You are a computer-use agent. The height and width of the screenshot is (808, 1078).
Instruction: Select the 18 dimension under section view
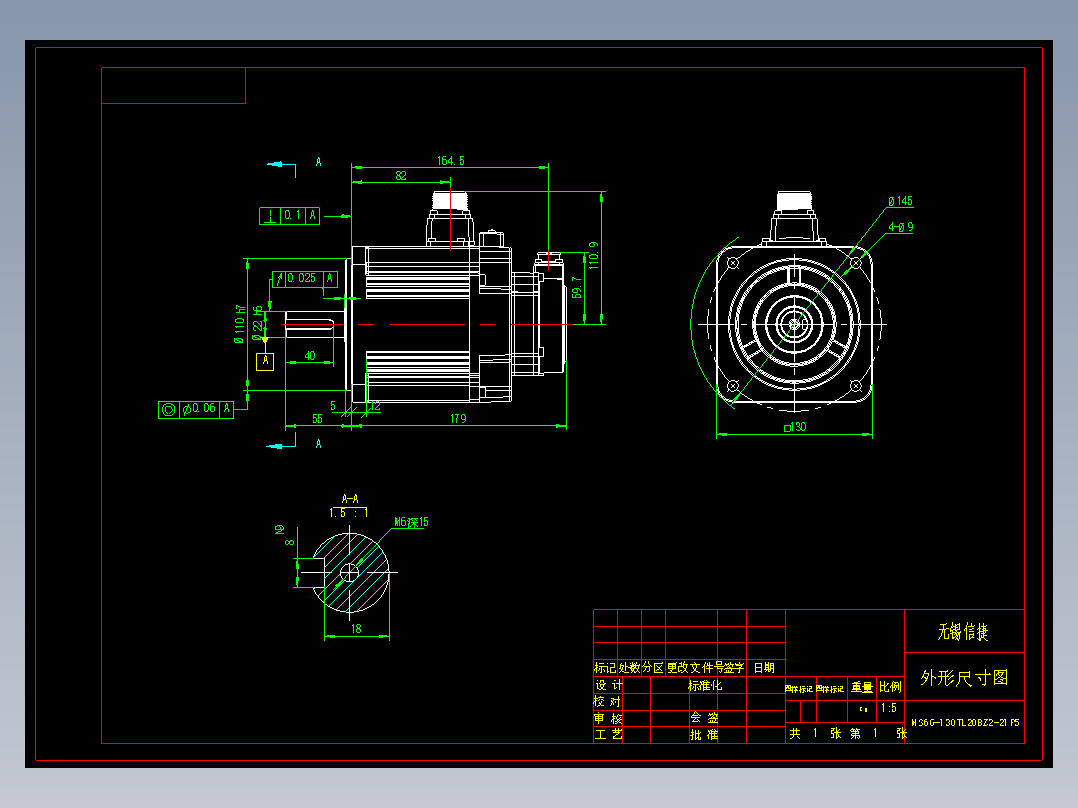coord(356,629)
